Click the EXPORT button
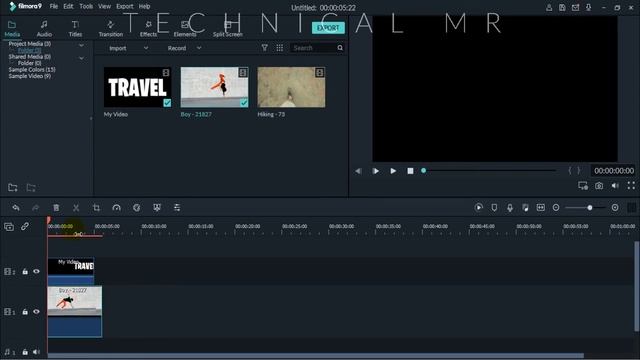 tap(328, 28)
